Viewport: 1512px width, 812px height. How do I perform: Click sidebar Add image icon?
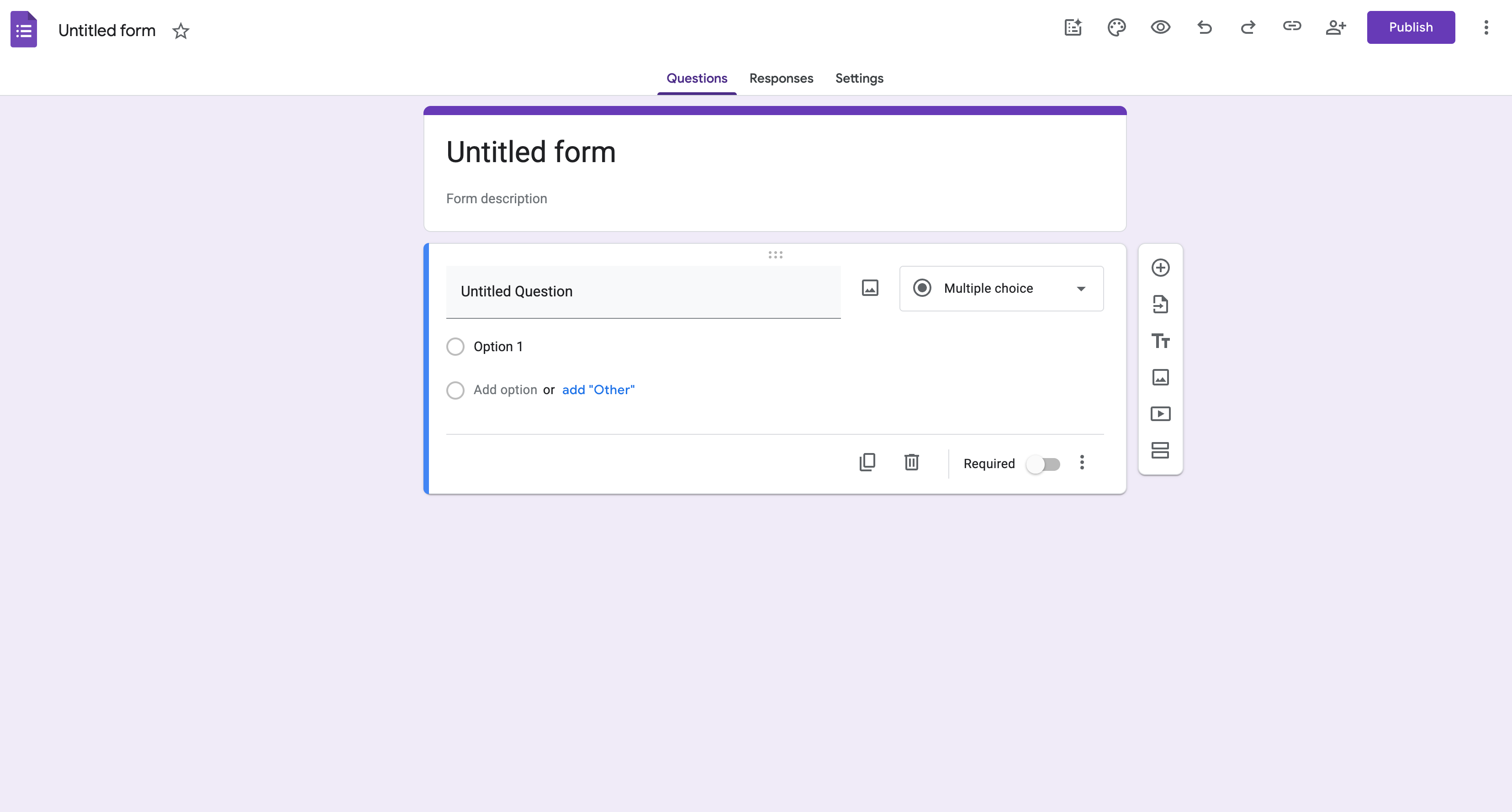tap(1160, 377)
